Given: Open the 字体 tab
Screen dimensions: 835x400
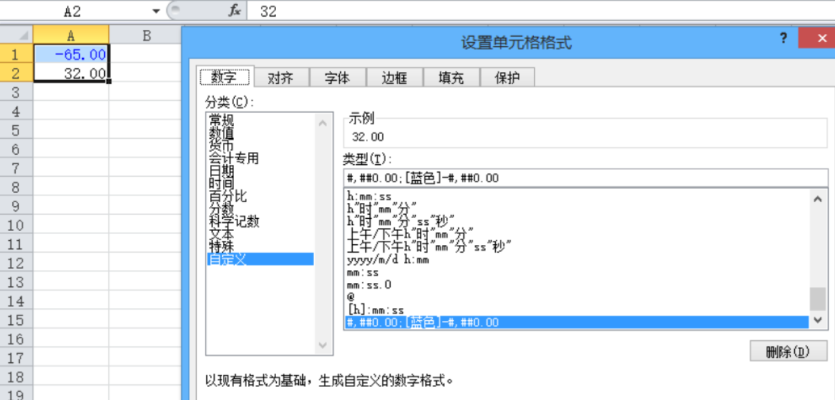Looking at the screenshot, I should tap(337, 78).
